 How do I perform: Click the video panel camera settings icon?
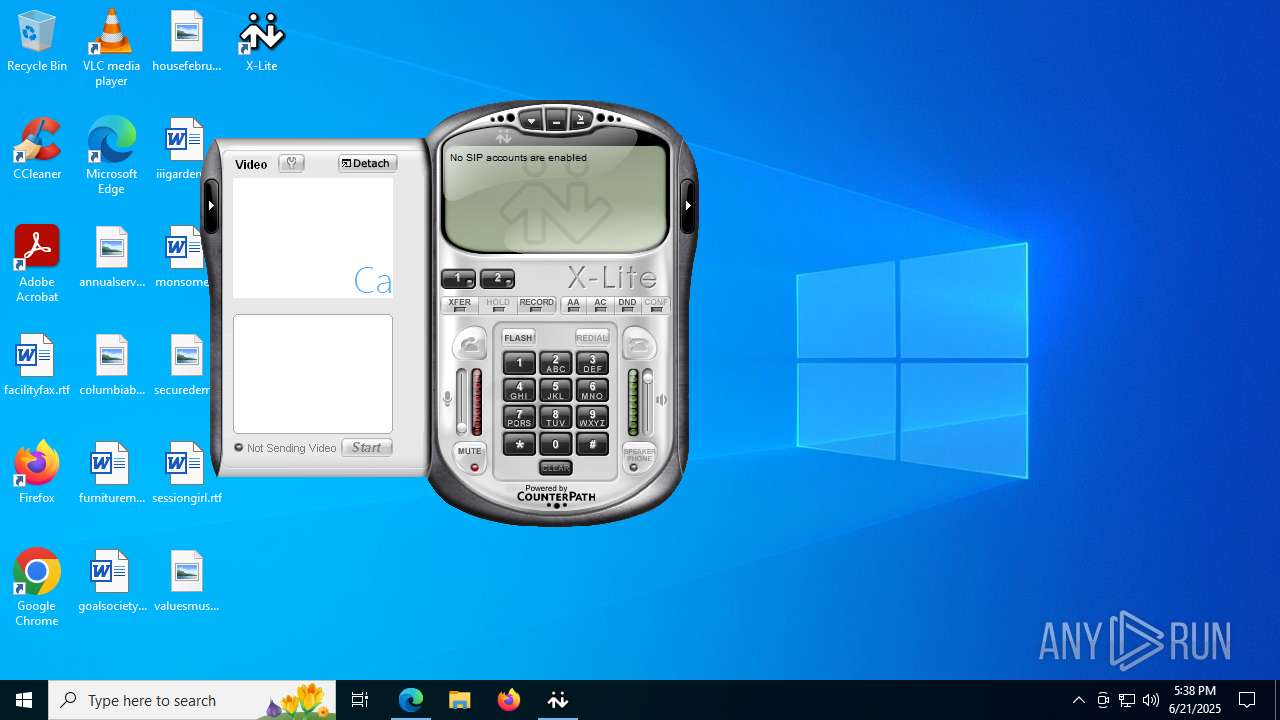[x=292, y=163]
